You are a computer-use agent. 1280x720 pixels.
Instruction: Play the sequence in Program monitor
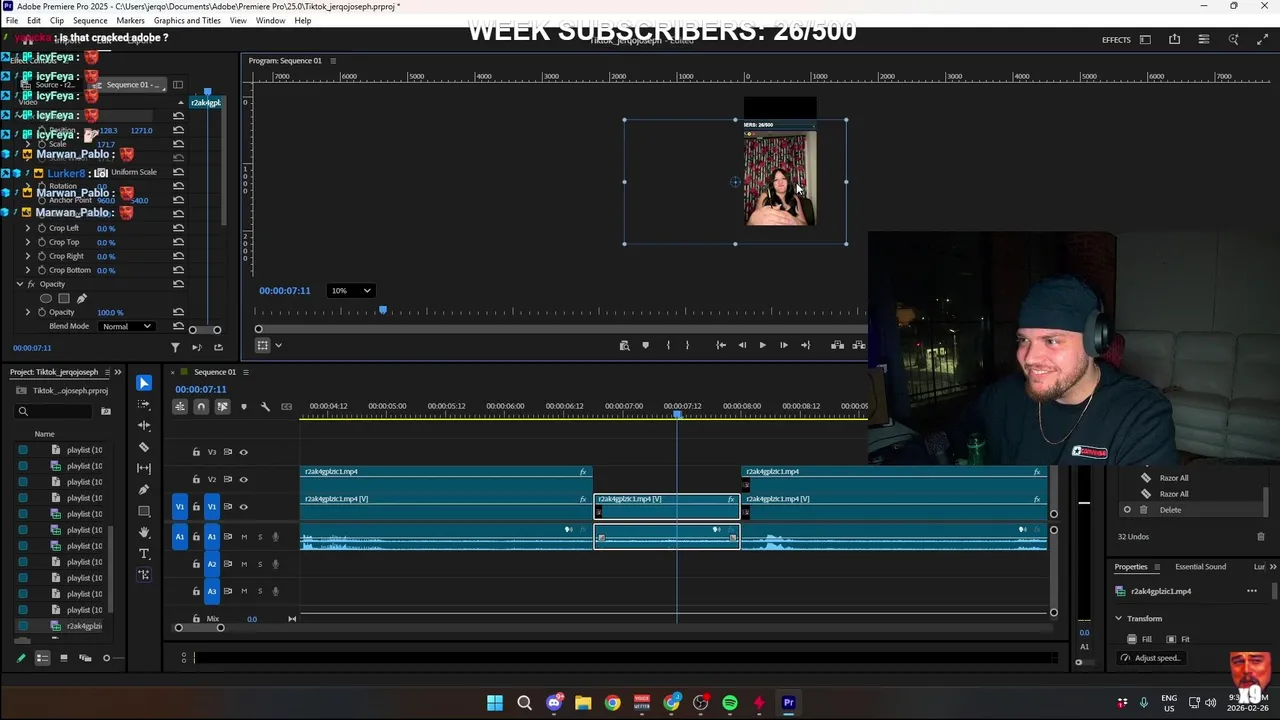coord(762,345)
